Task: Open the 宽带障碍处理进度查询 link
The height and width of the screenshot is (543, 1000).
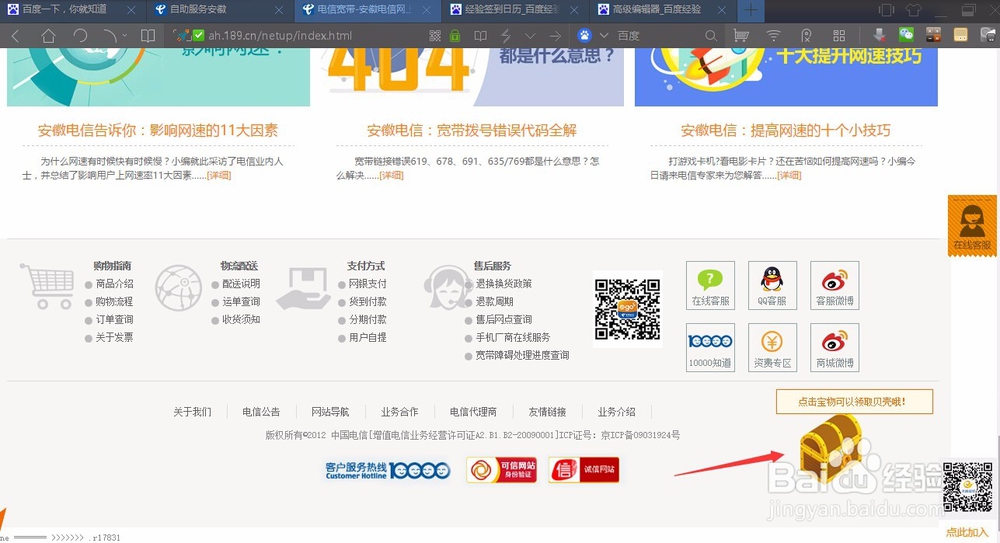Action: click(x=522, y=355)
